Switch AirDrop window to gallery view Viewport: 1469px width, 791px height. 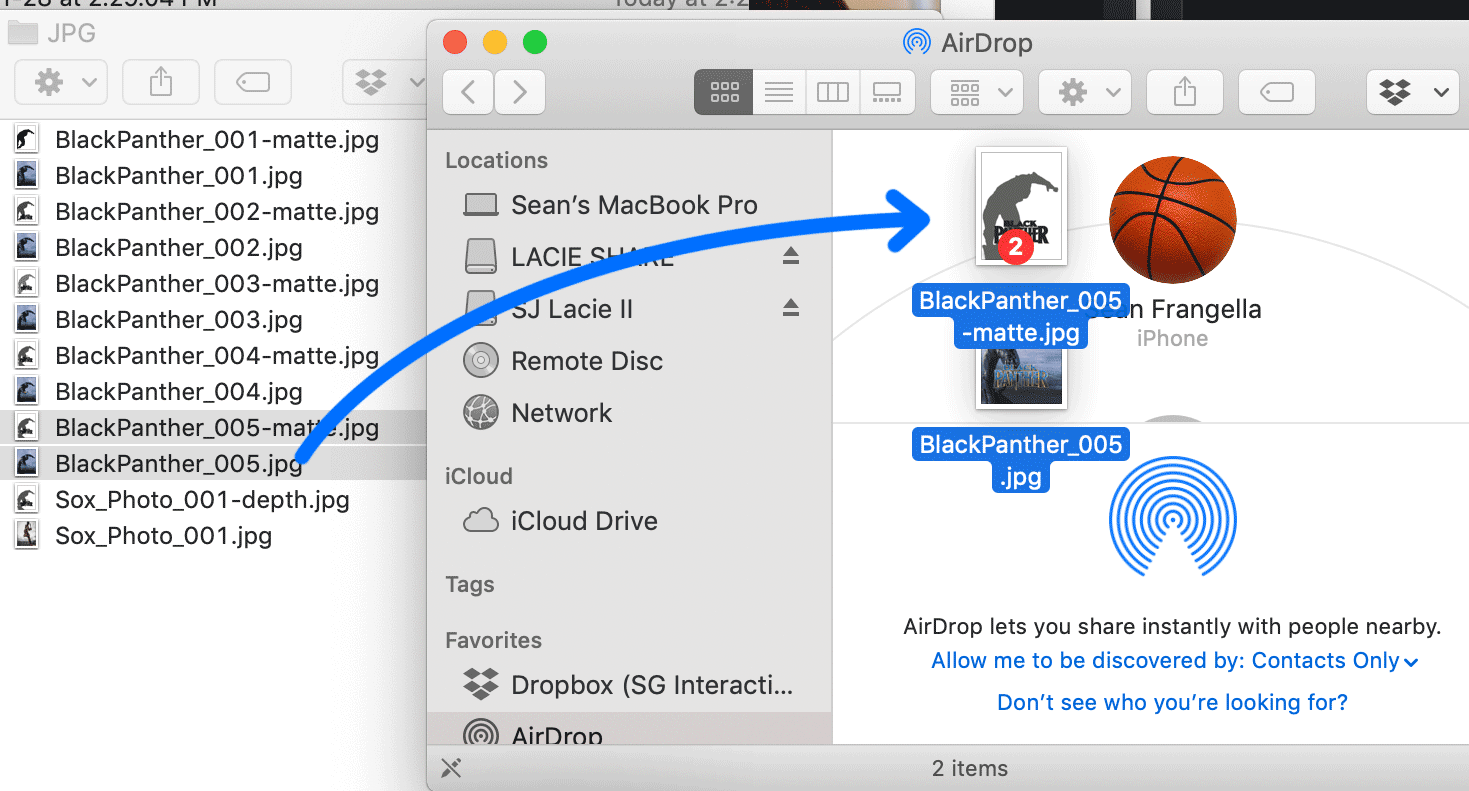click(887, 92)
